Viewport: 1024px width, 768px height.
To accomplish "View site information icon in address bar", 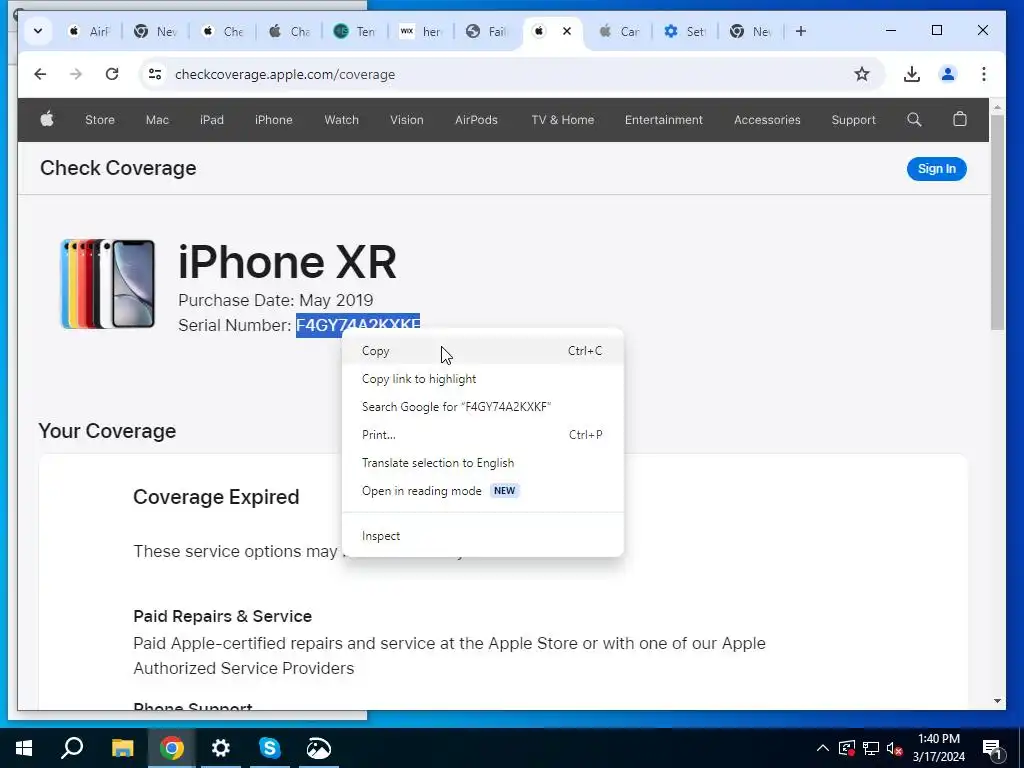I will click(x=155, y=74).
